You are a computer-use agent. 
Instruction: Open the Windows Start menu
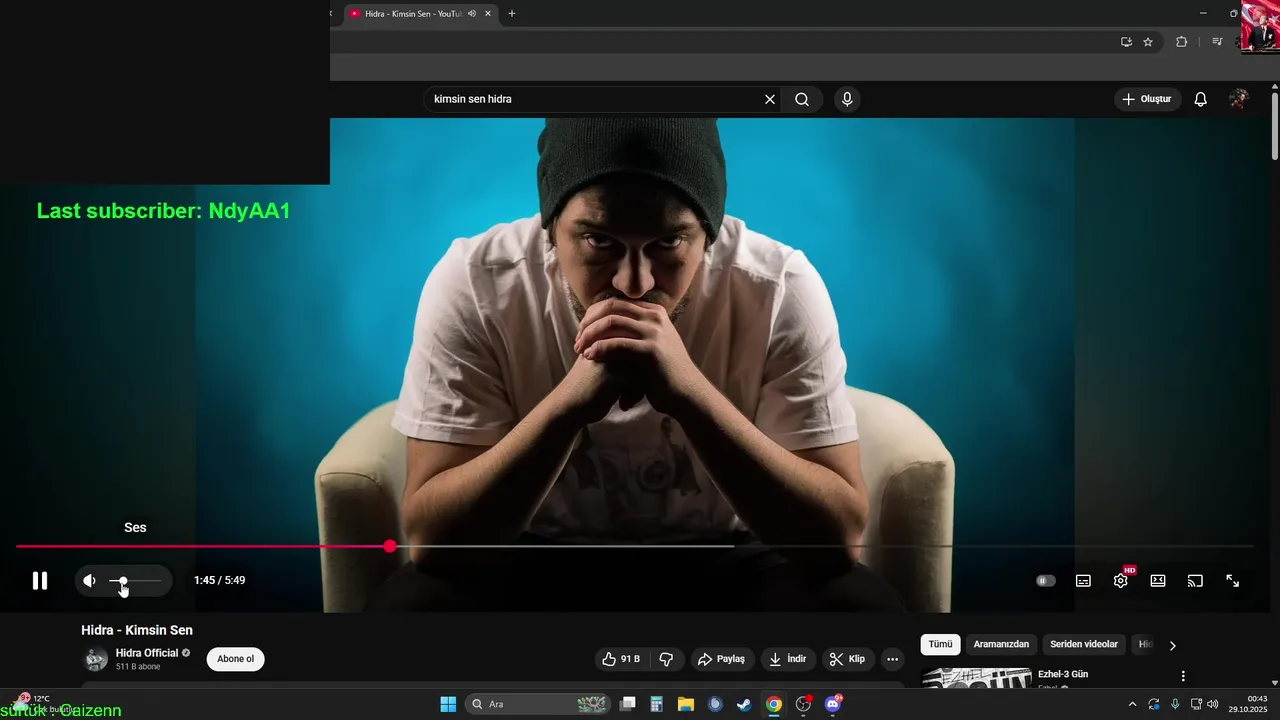click(x=448, y=704)
